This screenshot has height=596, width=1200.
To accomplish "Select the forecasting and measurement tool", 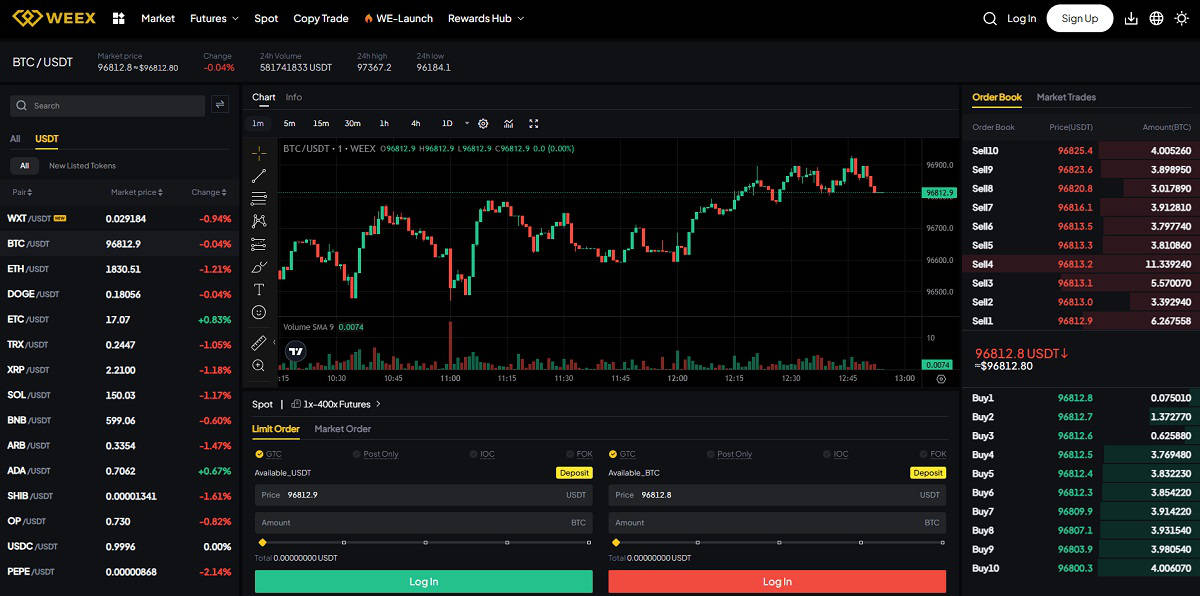I will [259, 244].
